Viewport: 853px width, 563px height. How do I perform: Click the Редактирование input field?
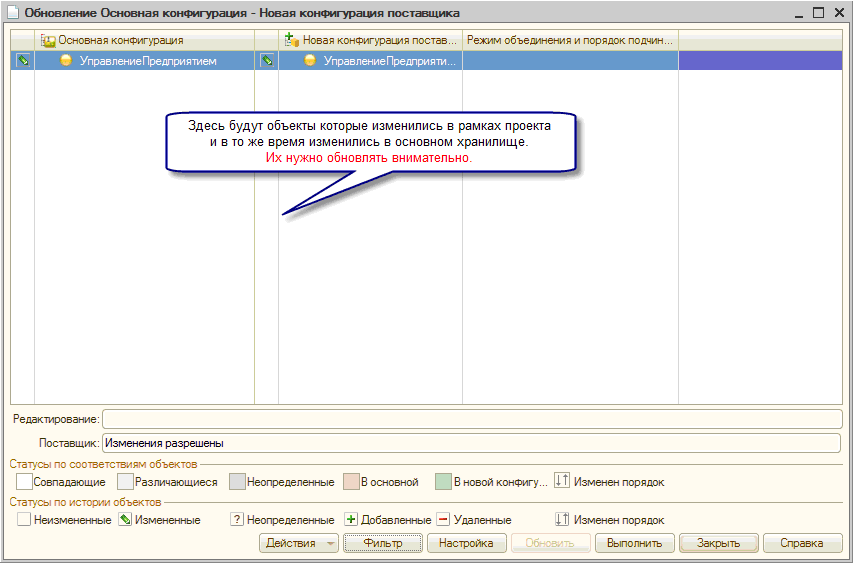[x=471, y=418]
